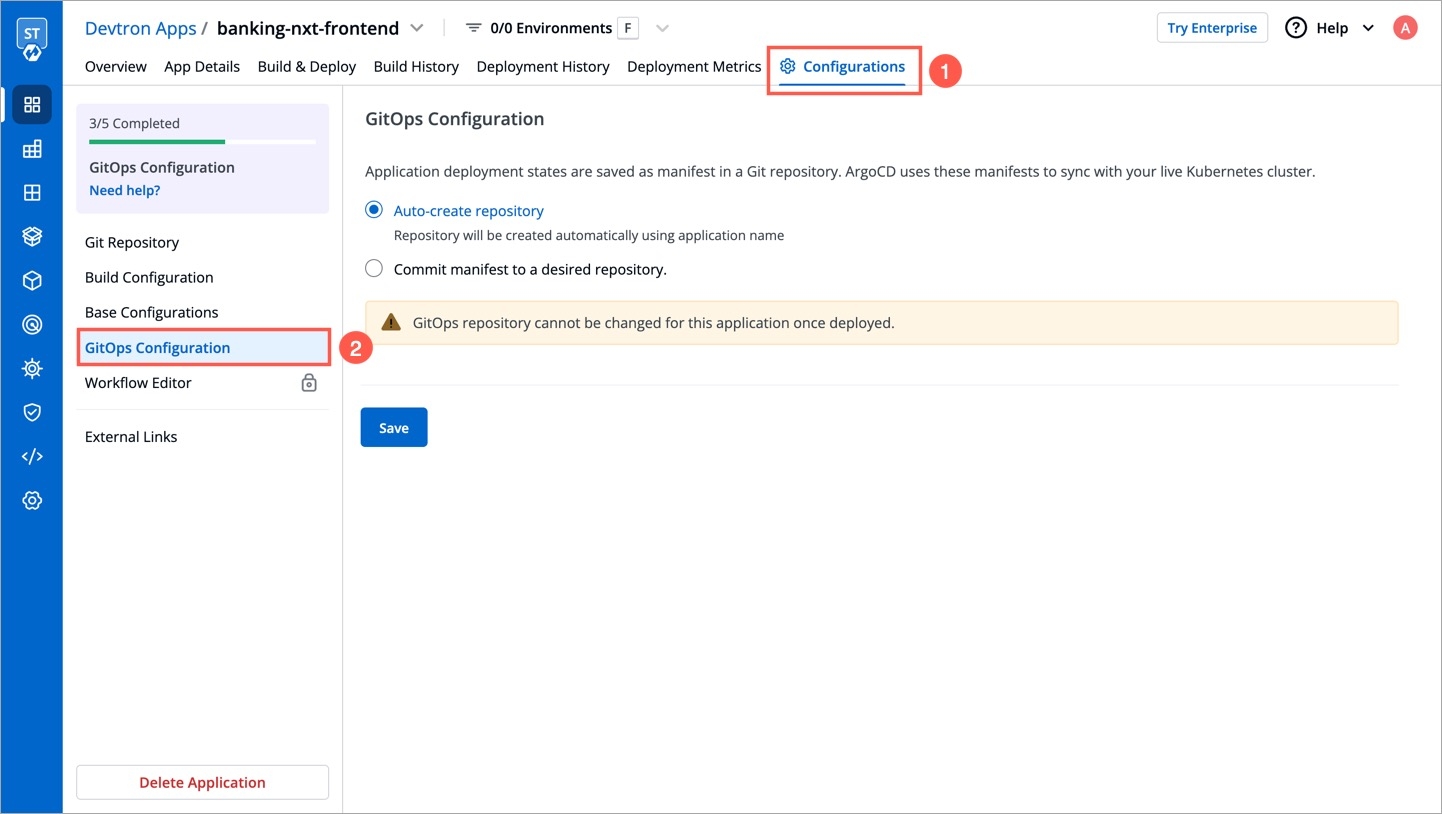Open Chart Store stacked-layers sidebar icon

pos(32,237)
